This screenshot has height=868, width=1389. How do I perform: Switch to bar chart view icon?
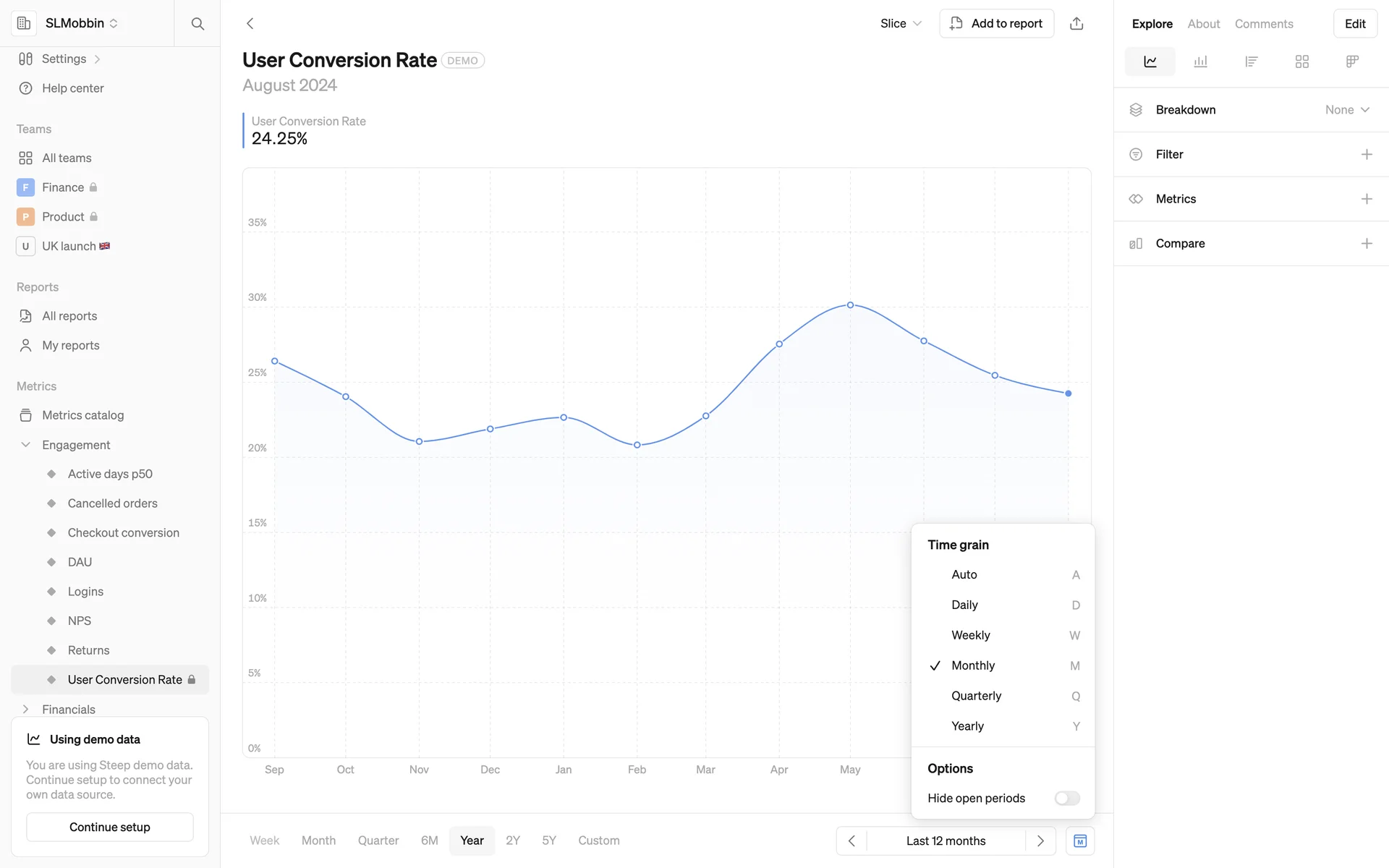(x=1200, y=61)
